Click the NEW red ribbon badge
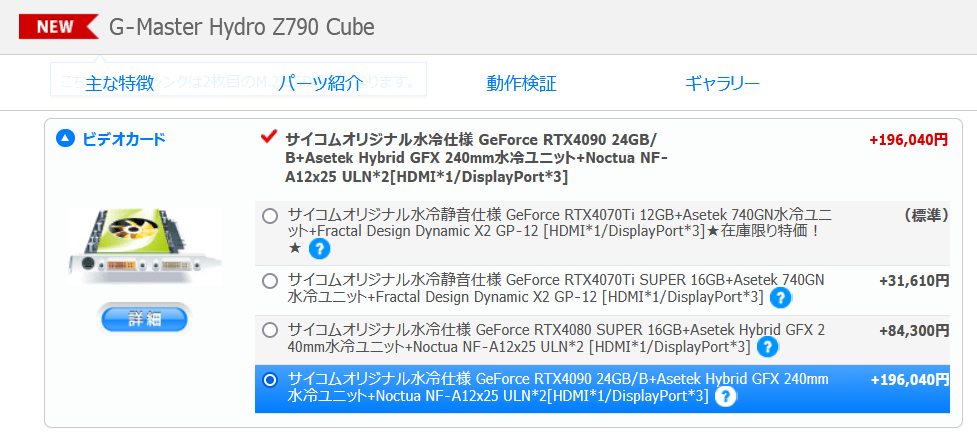The image size is (977, 433). click(59, 27)
